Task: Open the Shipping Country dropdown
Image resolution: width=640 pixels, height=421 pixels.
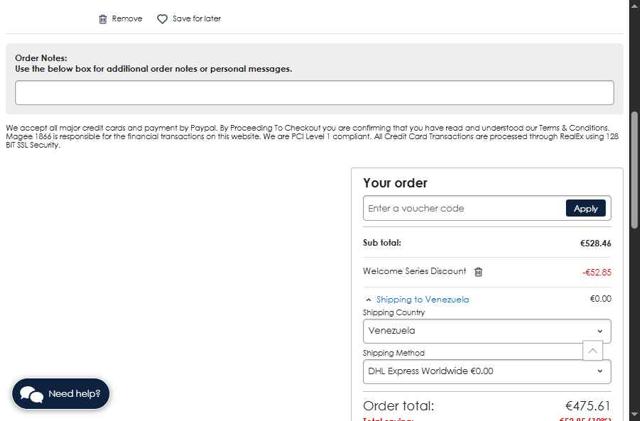Action: pyautogui.click(x=487, y=331)
